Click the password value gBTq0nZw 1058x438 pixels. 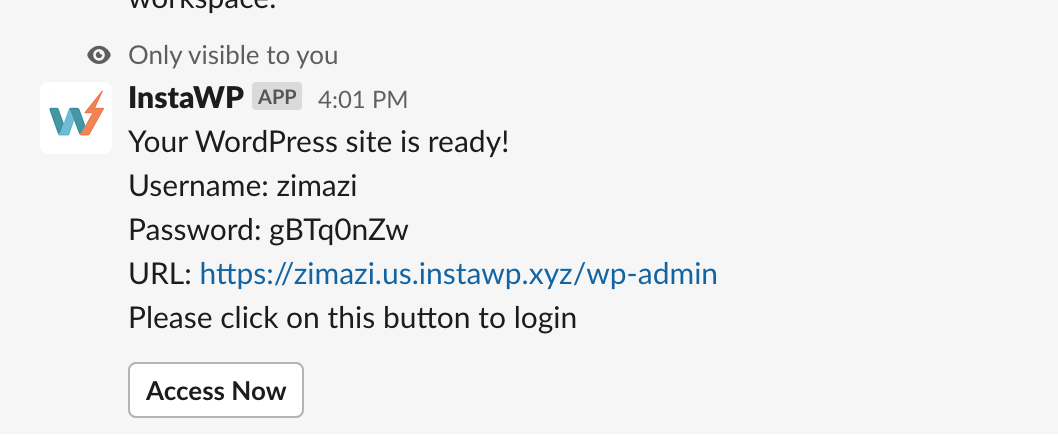pyautogui.click(x=339, y=230)
